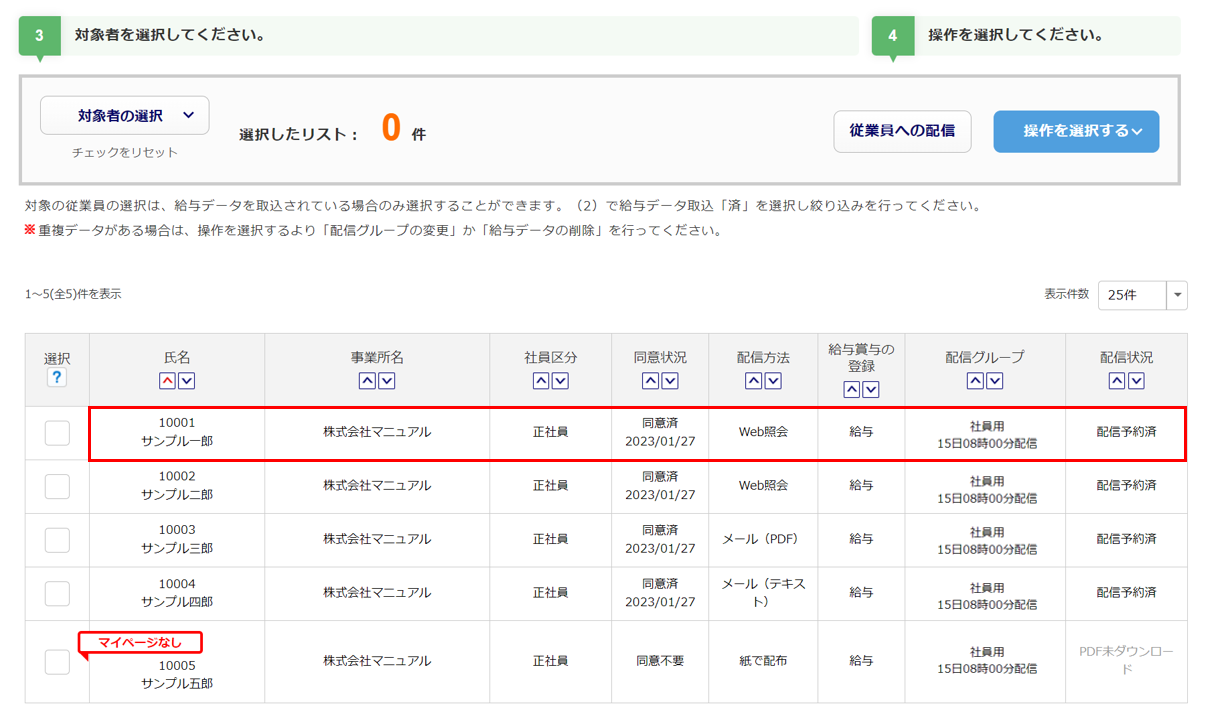The height and width of the screenshot is (712, 1206).
Task: Sort 給与賞与の登録 column ascending
Action: coord(851,390)
